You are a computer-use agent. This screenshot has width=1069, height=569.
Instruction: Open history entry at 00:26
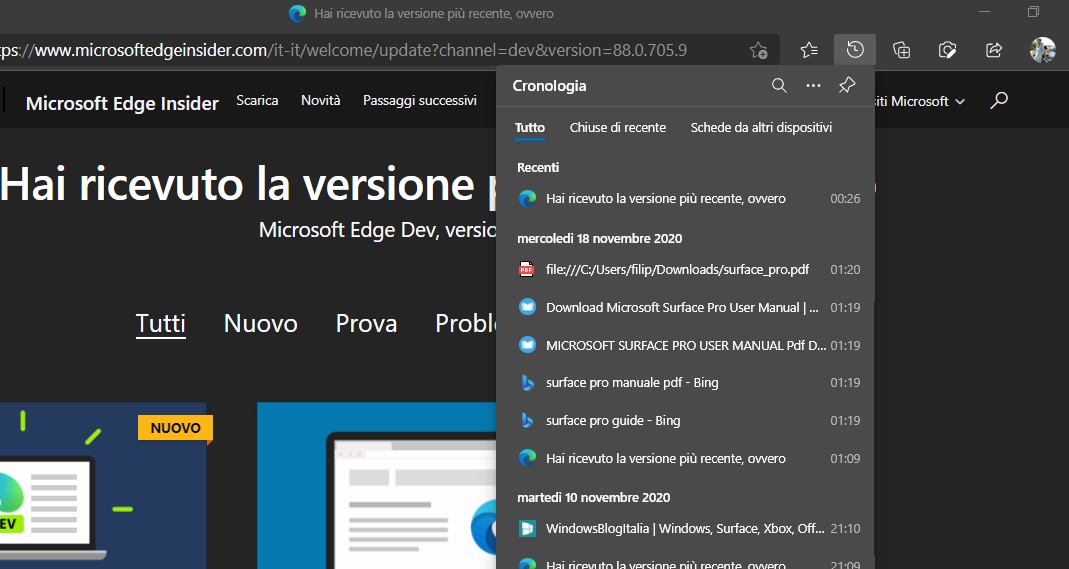(685, 198)
